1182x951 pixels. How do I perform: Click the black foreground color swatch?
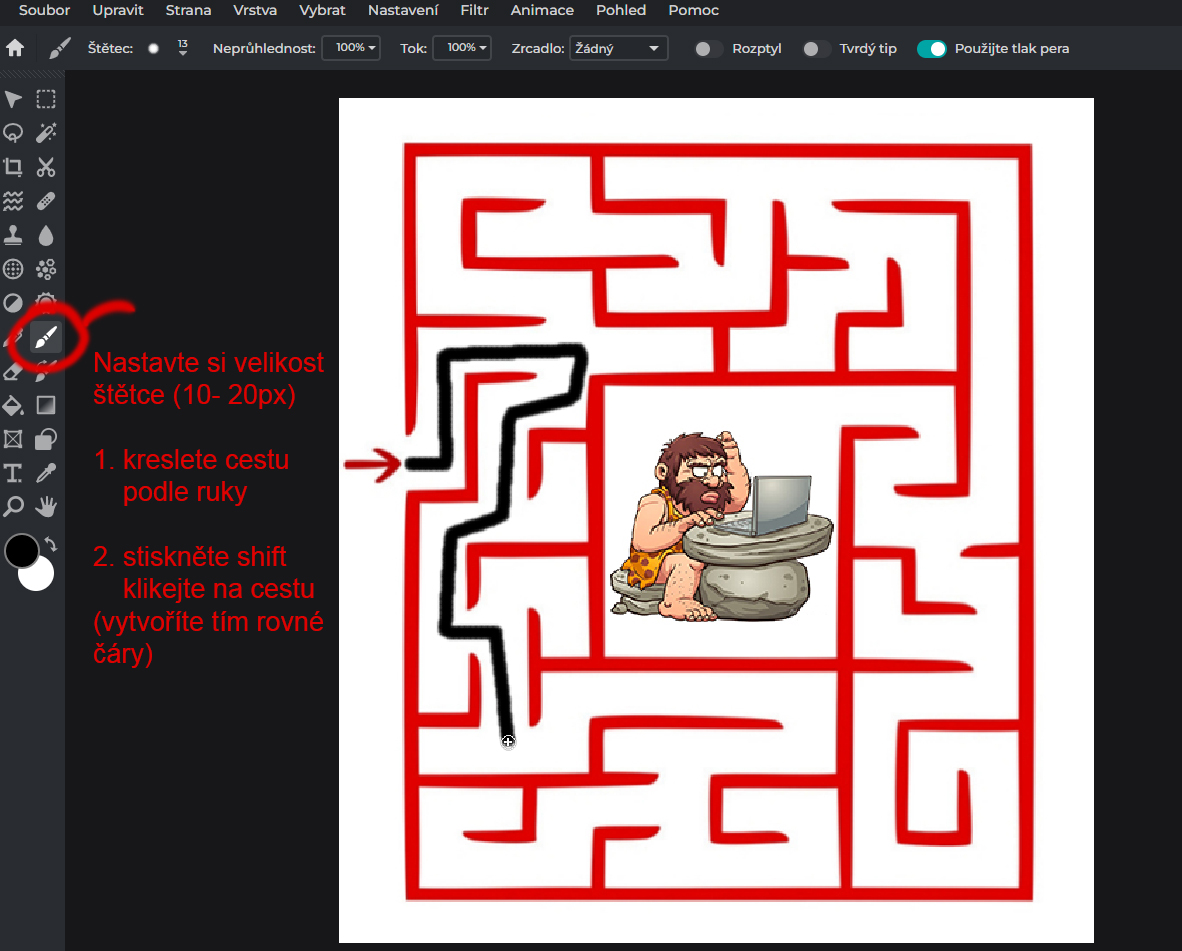click(x=20, y=549)
